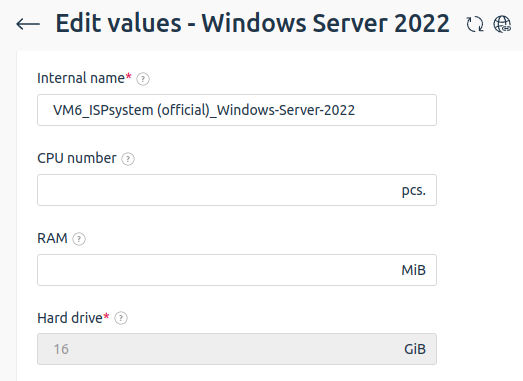Click the 'Internal name' label
The width and height of the screenshot is (523, 381).
pos(81,78)
